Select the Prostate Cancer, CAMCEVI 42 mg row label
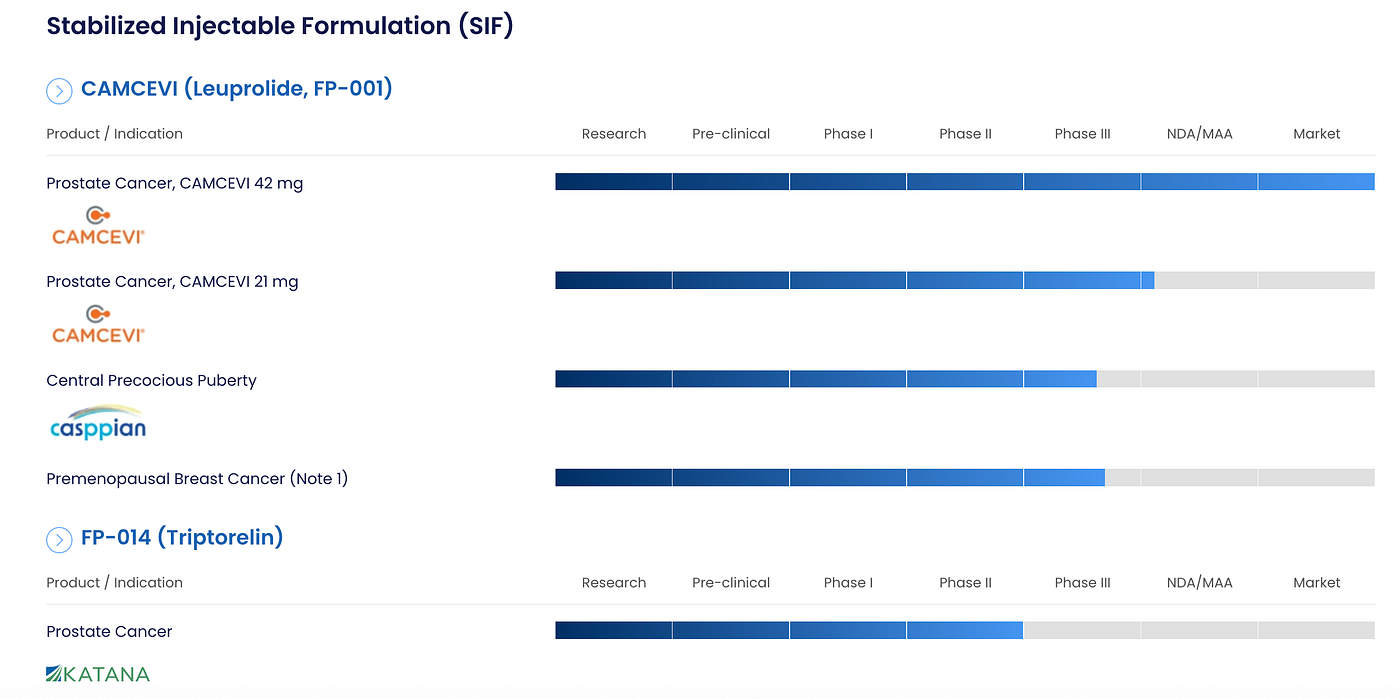The height and width of the screenshot is (699, 1400). point(175,183)
